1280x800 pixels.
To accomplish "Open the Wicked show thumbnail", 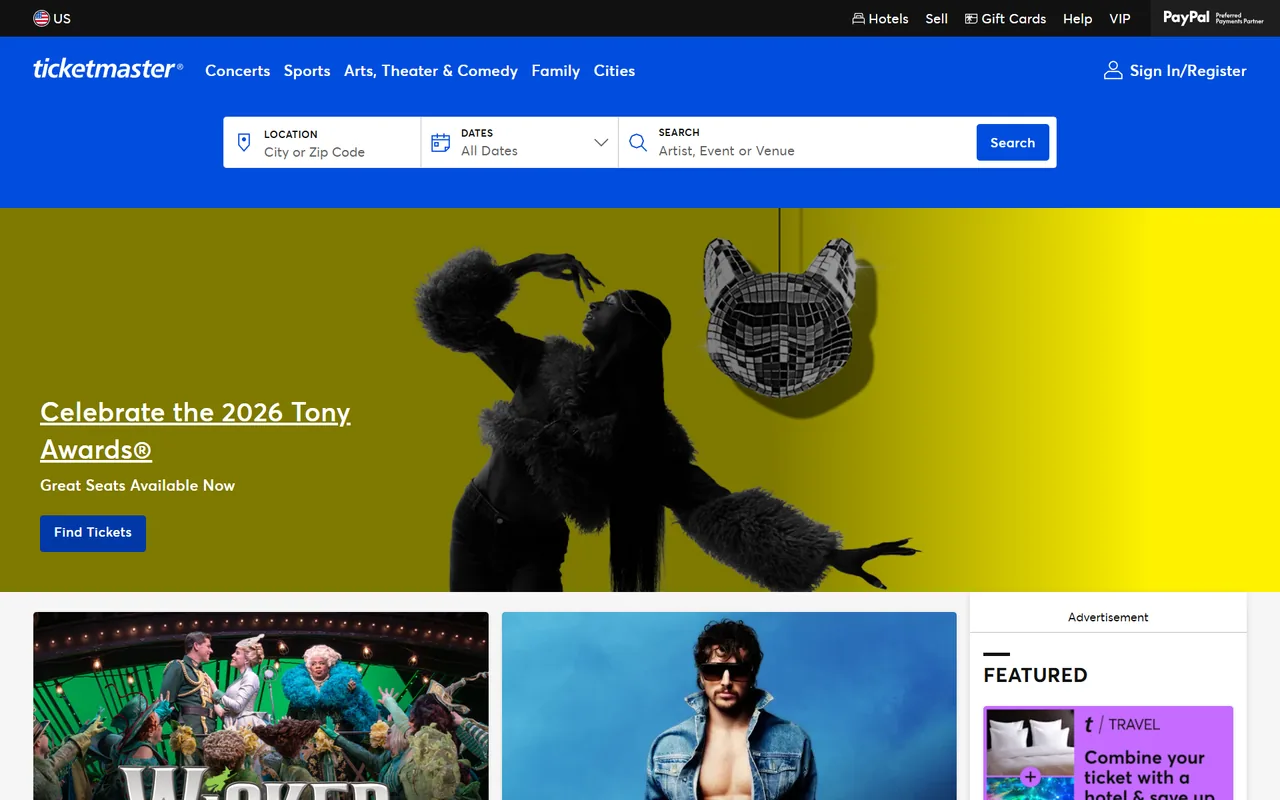I will (261, 706).
